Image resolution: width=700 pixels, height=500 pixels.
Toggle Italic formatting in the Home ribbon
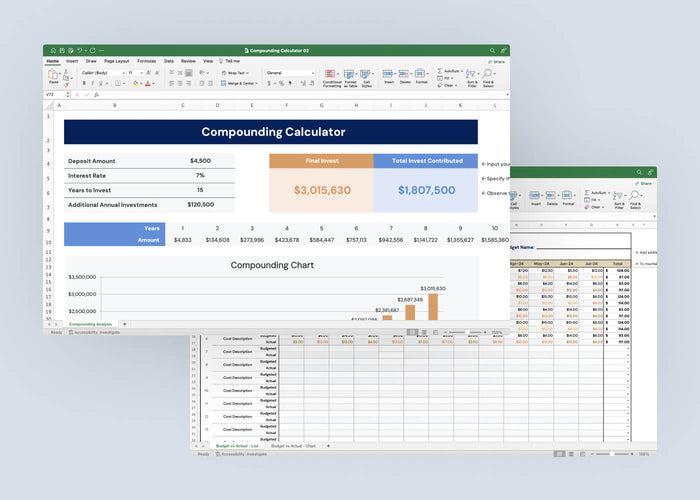(x=93, y=84)
